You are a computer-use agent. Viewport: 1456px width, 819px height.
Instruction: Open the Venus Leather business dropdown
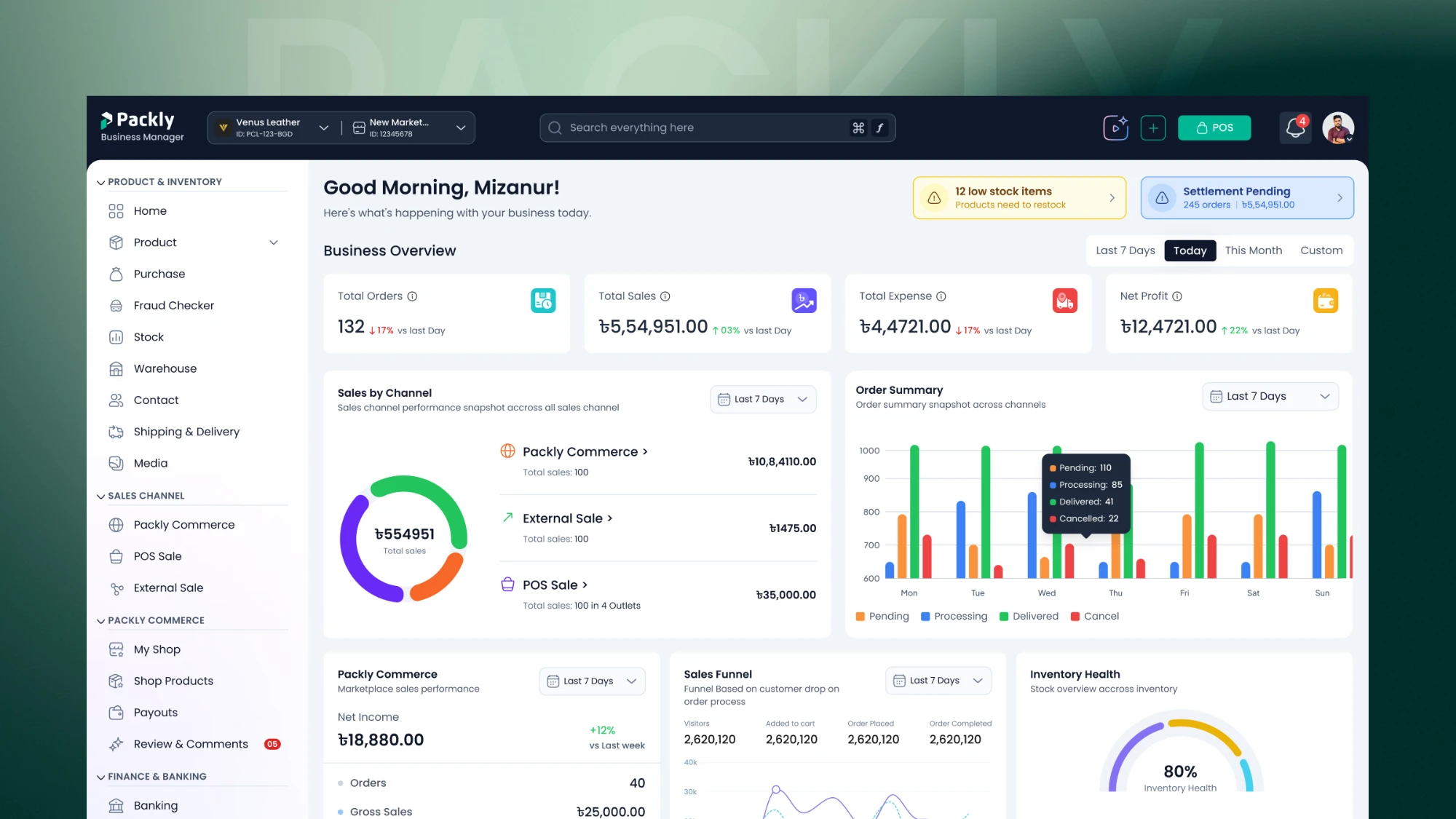274,127
